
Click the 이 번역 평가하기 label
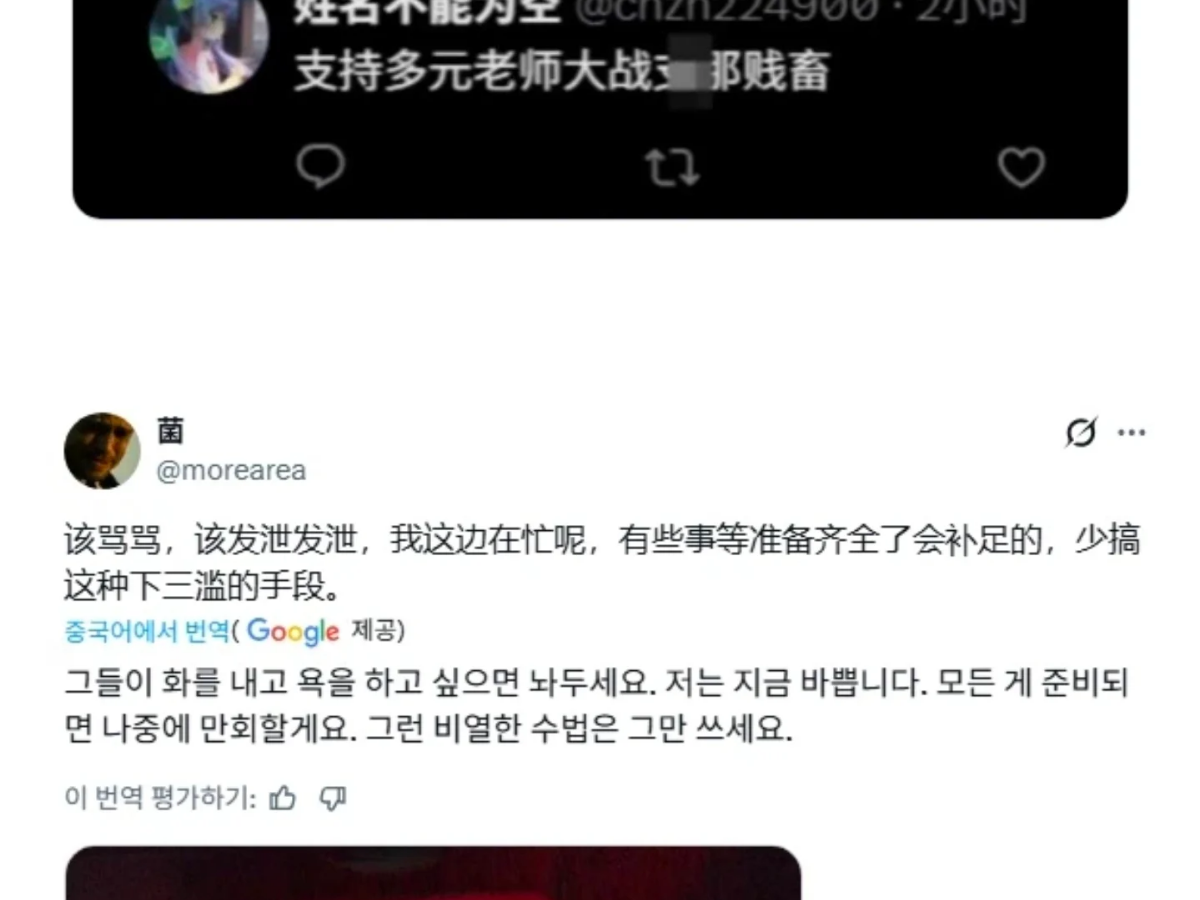pos(161,798)
